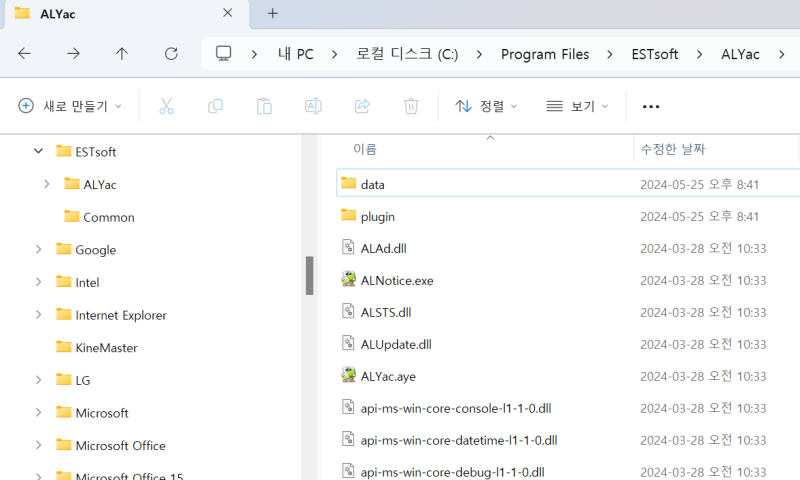This screenshot has height=480, width=800.
Task: Open the 보기 (View) dropdown
Action: click(577, 106)
